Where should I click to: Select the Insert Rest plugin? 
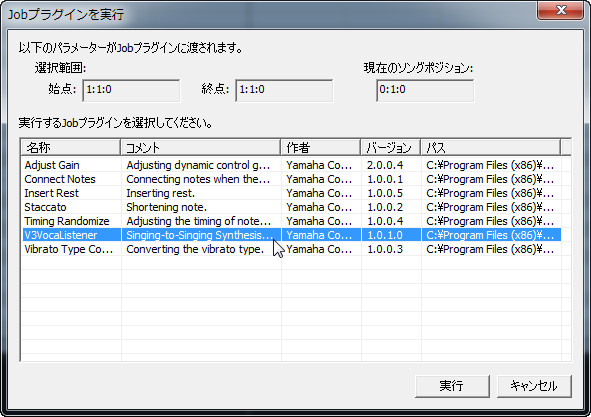(x=292, y=193)
